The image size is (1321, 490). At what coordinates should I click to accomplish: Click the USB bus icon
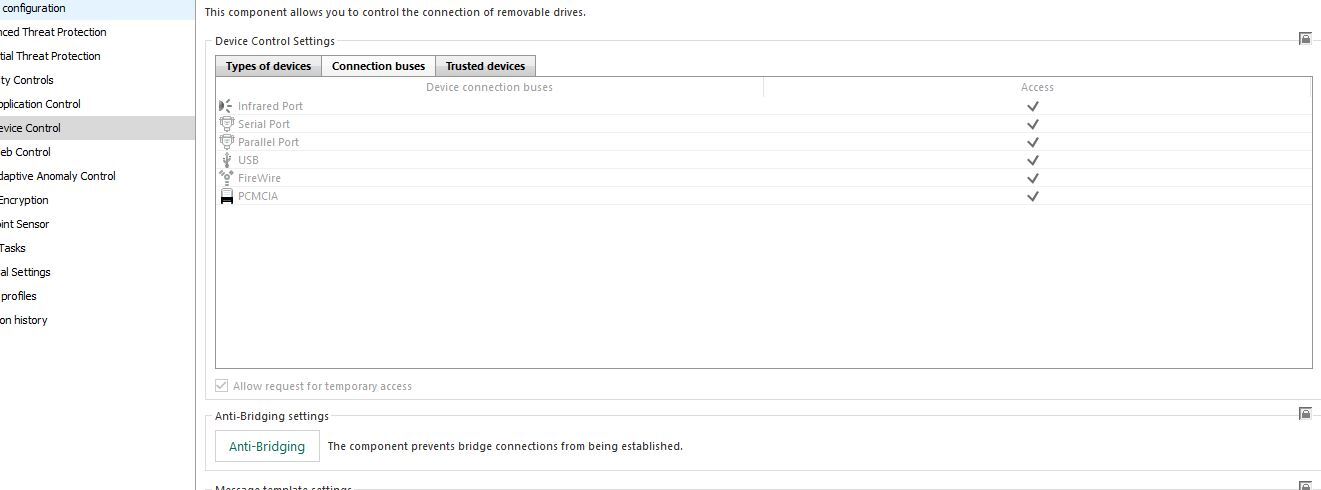tap(227, 160)
